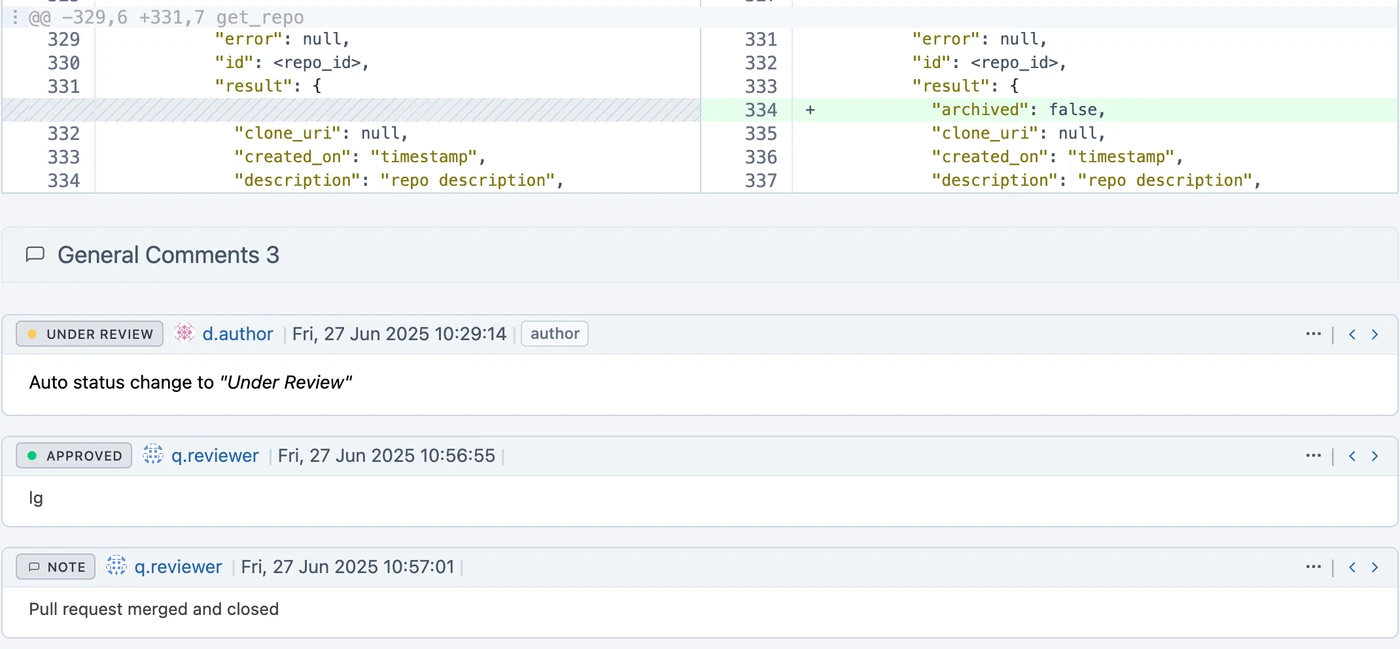The height and width of the screenshot is (649, 1400).
Task: Click the timestamp Fri, 27 Jun 2025 10:57:01
Action: [x=348, y=567]
